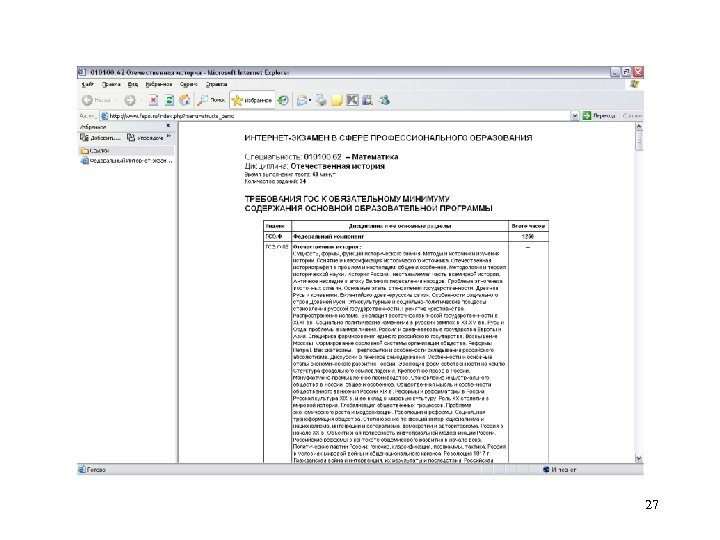Click inside the URL address field
Screen dimensions: 720x540
pos(339,116)
